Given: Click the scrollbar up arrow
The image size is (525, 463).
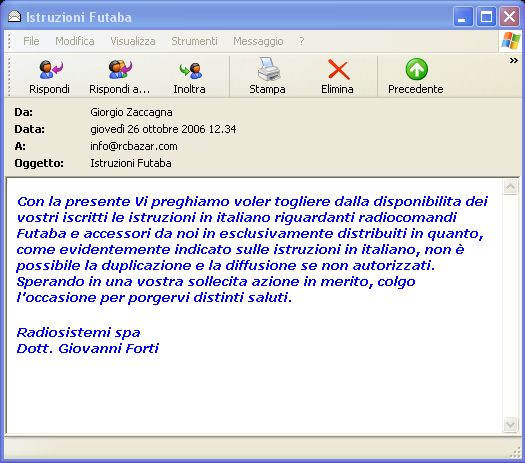Looking at the screenshot, I should tap(510, 187).
